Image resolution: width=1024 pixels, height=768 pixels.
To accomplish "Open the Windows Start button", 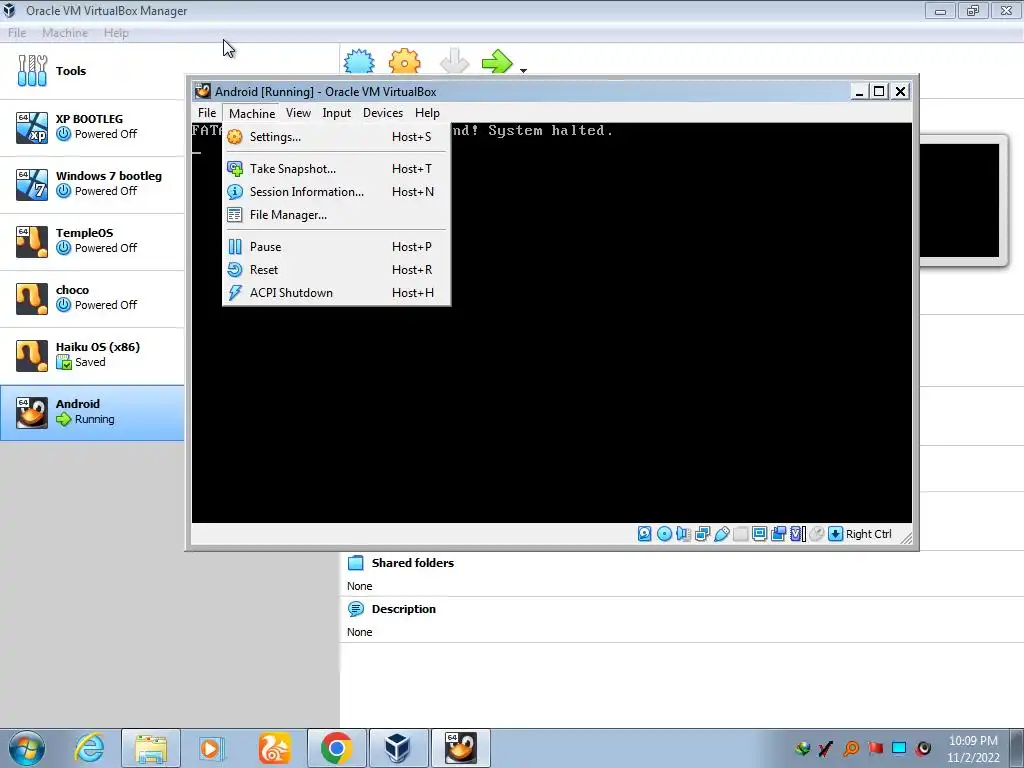I will [x=27, y=748].
